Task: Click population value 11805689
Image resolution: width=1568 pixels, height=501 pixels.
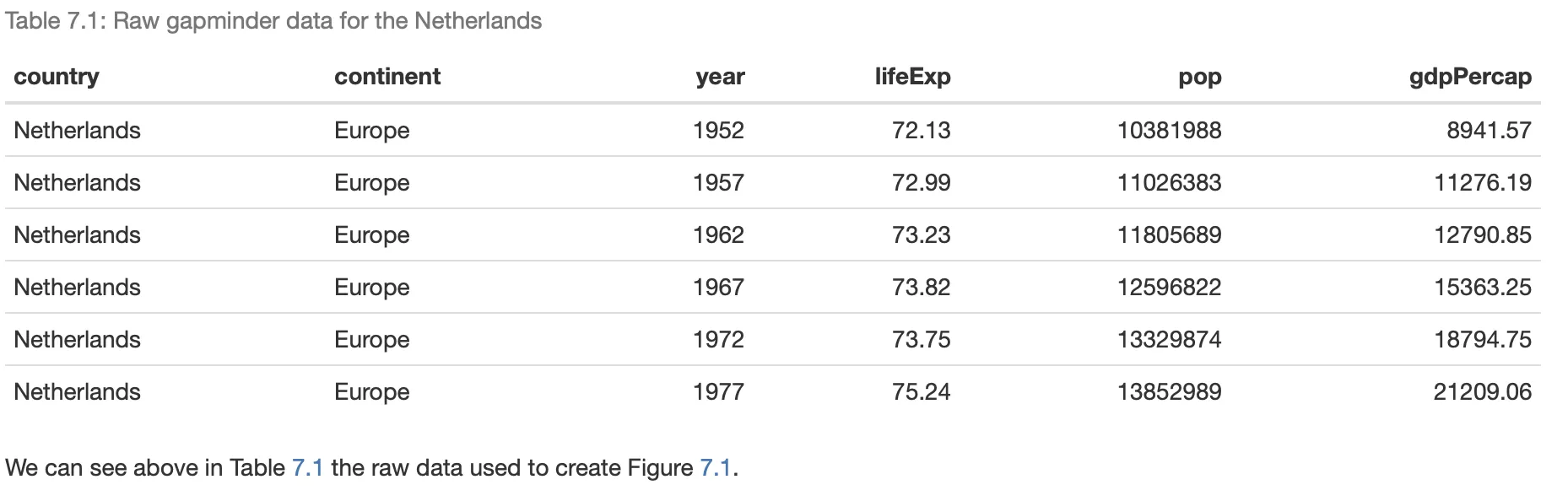Action: (x=1169, y=235)
